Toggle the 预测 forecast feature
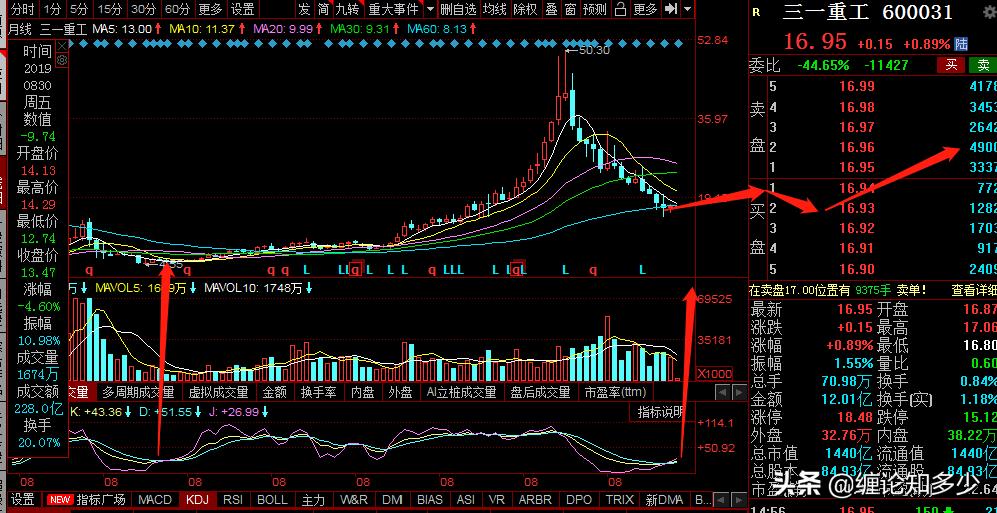Screen dimensions: 997x513 (595, 9)
